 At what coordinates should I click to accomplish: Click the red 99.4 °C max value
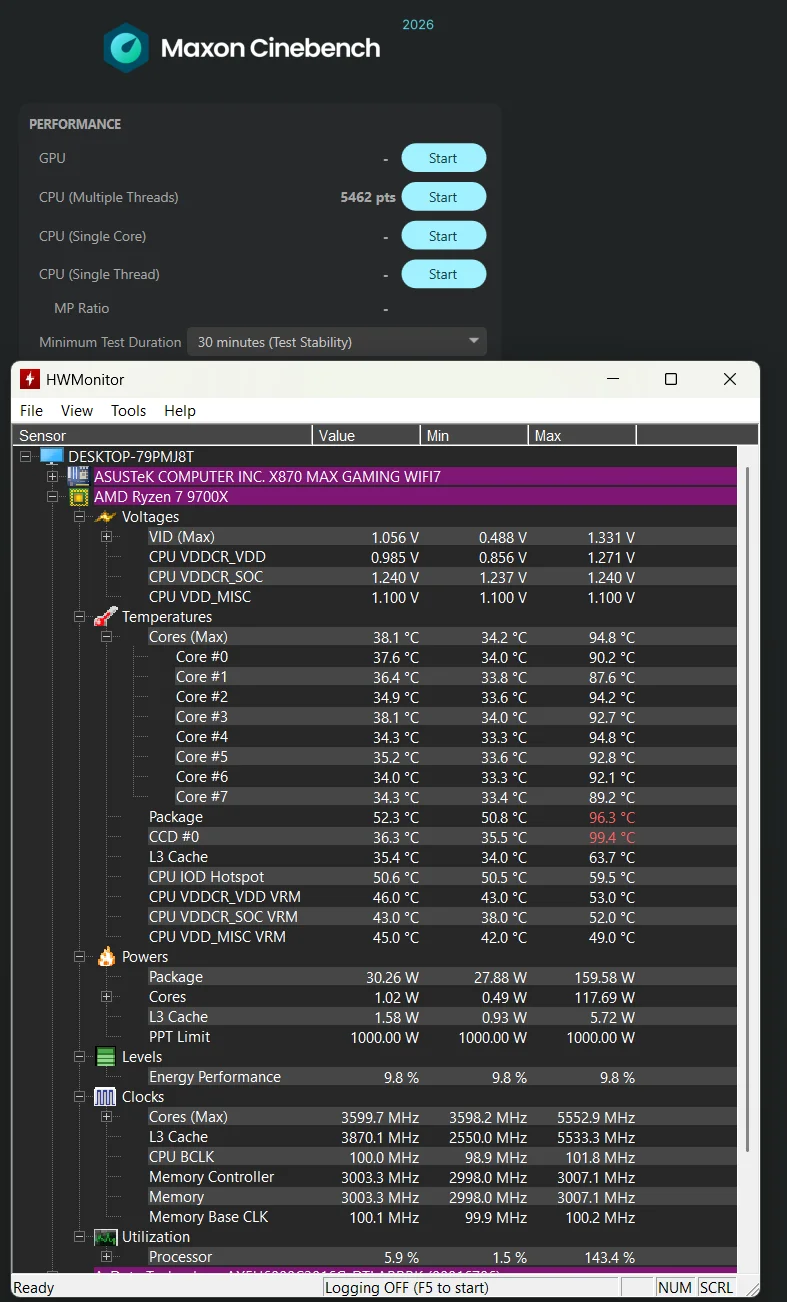(612, 837)
